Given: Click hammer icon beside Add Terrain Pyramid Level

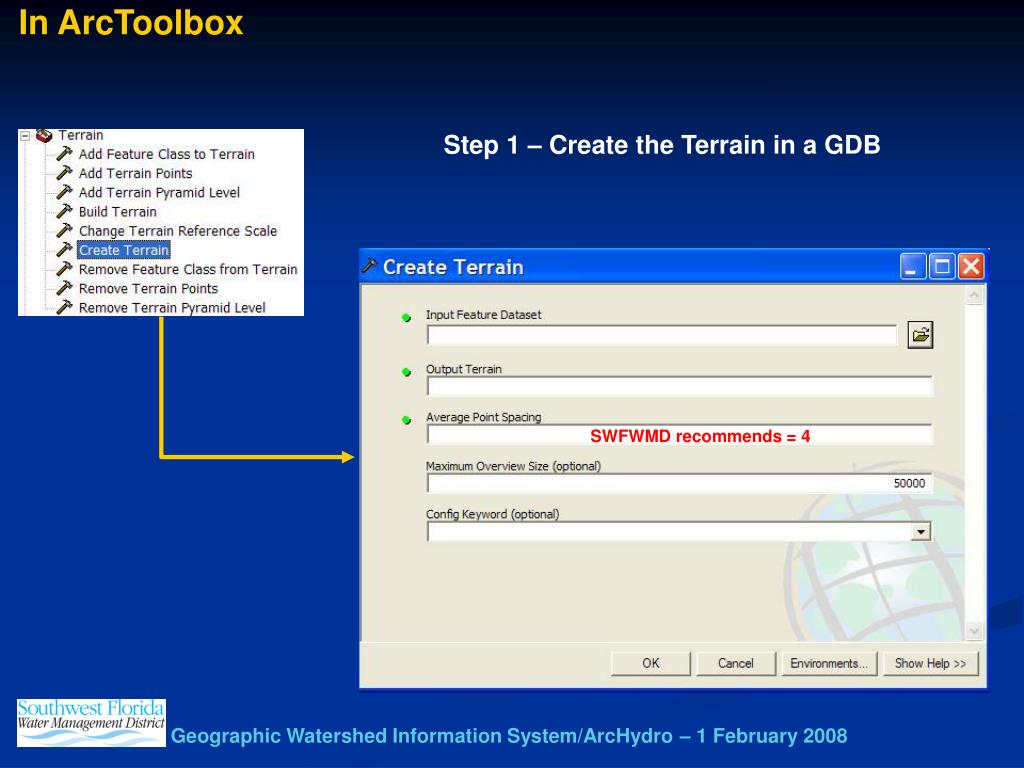Looking at the screenshot, I should 64,193.
